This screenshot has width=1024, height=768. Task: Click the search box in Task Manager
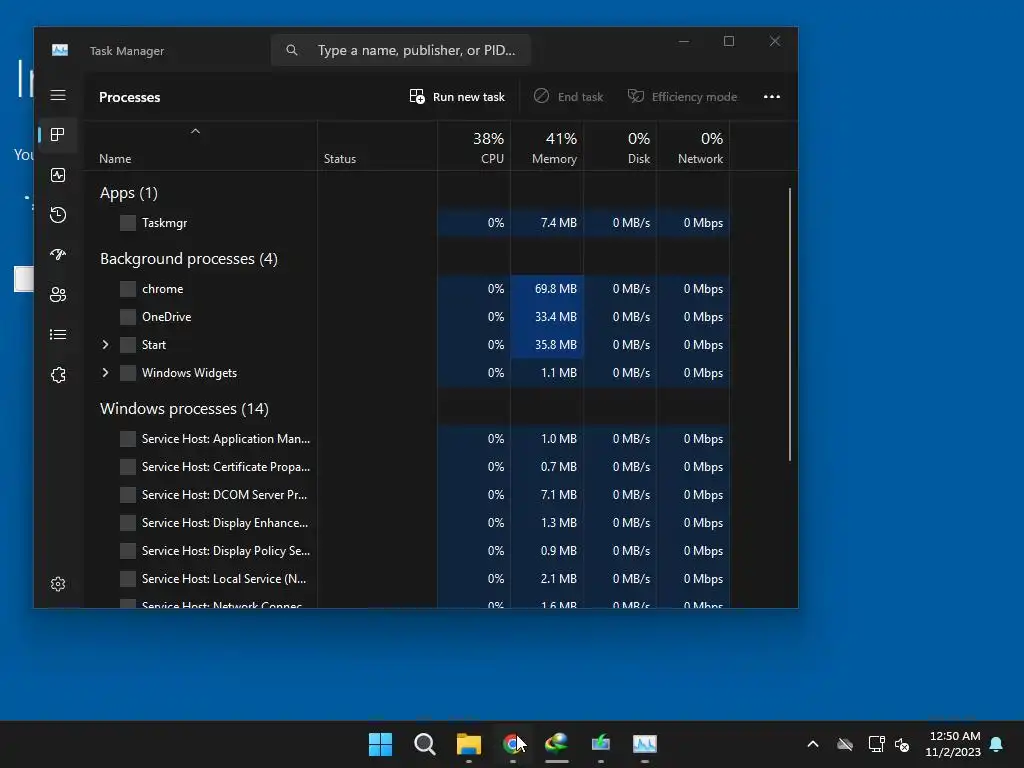click(401, 50)
